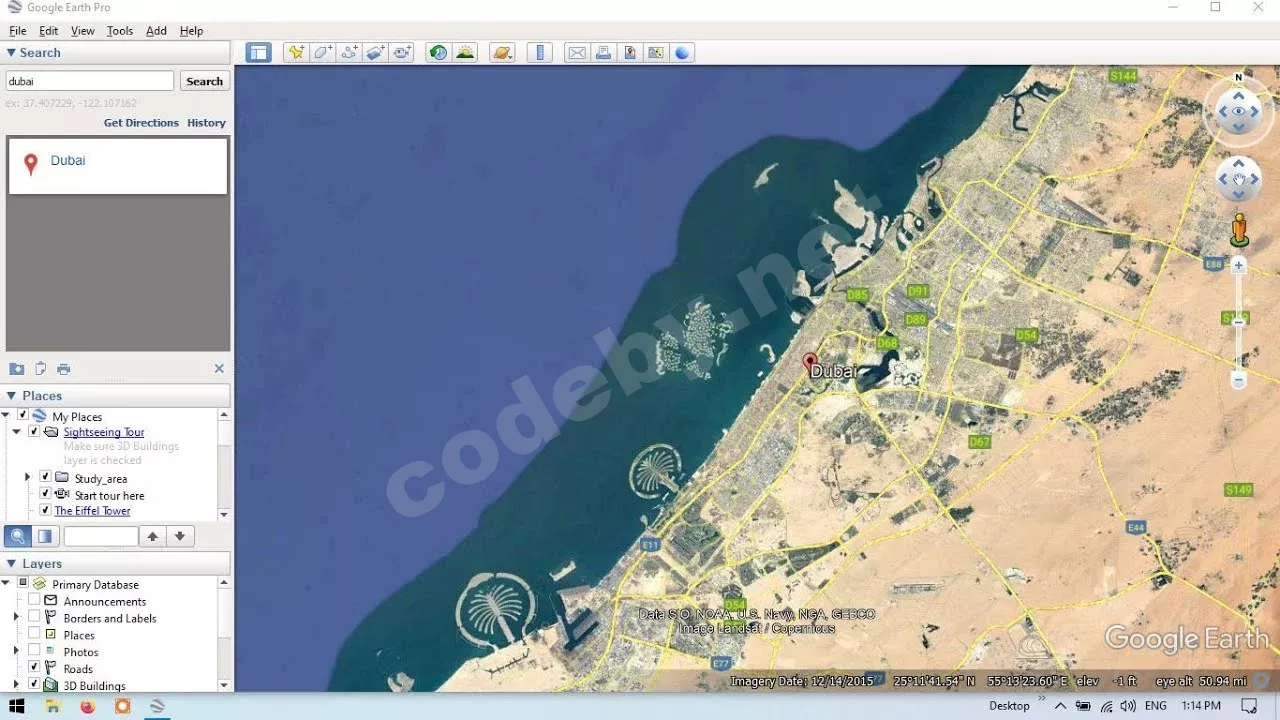
Task: Email the current view
Action: tap(577, 53)
